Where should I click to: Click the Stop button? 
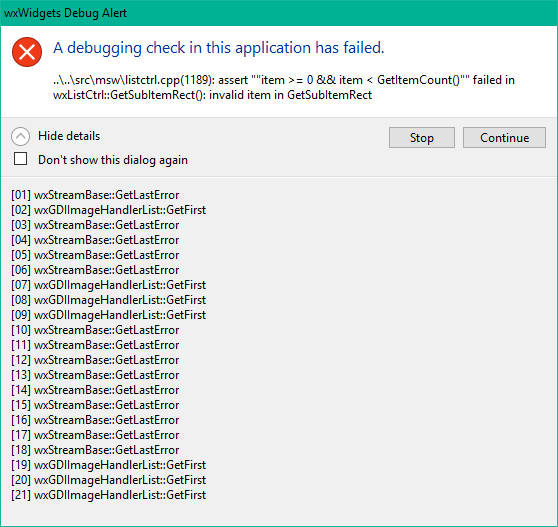tap(422, 137)
